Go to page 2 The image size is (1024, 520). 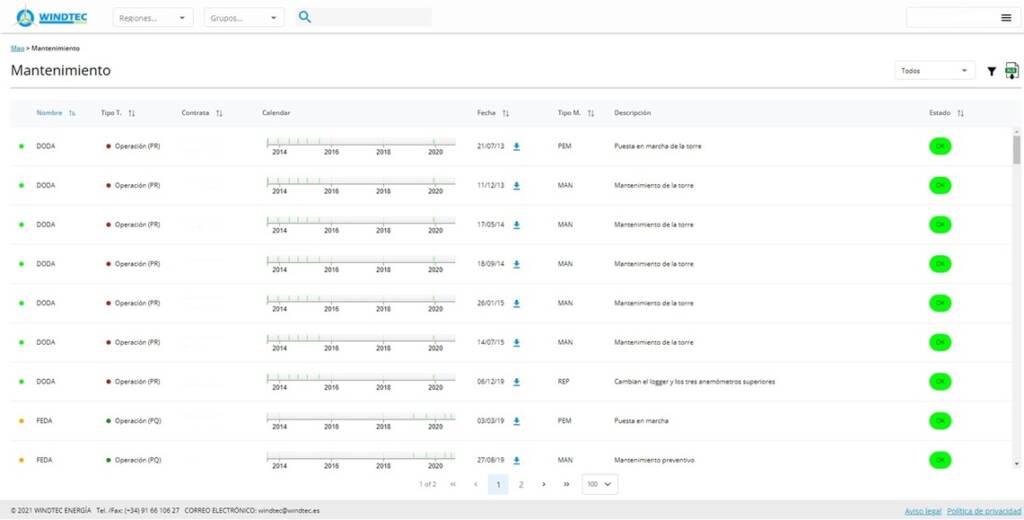point(521,484)
